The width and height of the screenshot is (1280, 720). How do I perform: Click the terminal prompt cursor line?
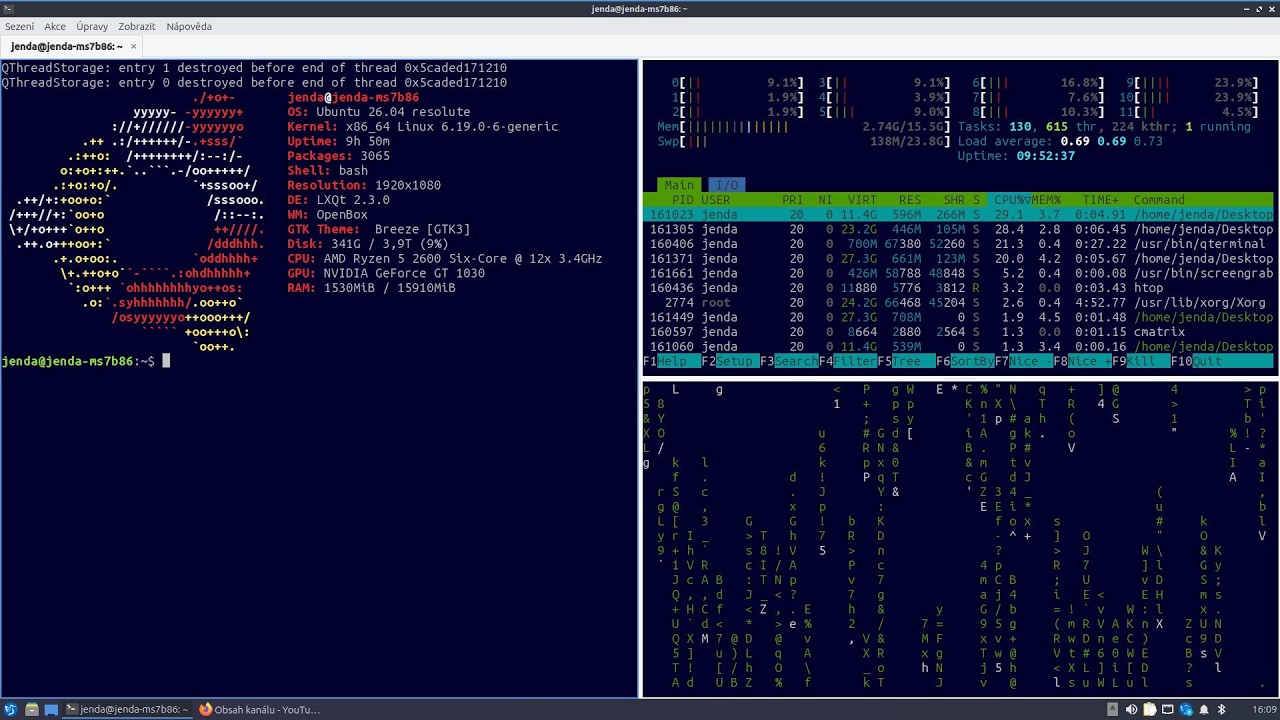(86, 361)
